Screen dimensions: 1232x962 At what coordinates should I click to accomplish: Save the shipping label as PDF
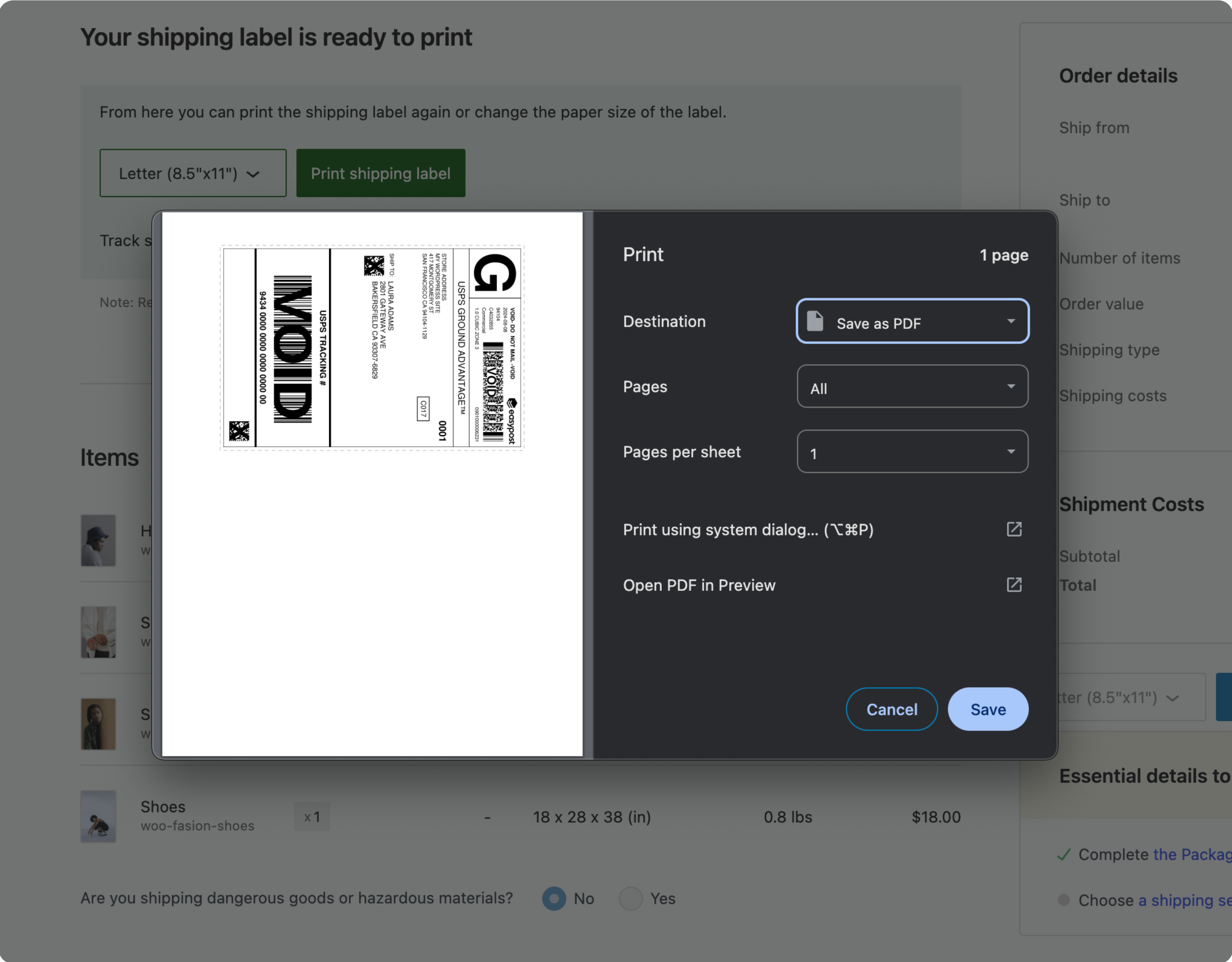point(988,709)
